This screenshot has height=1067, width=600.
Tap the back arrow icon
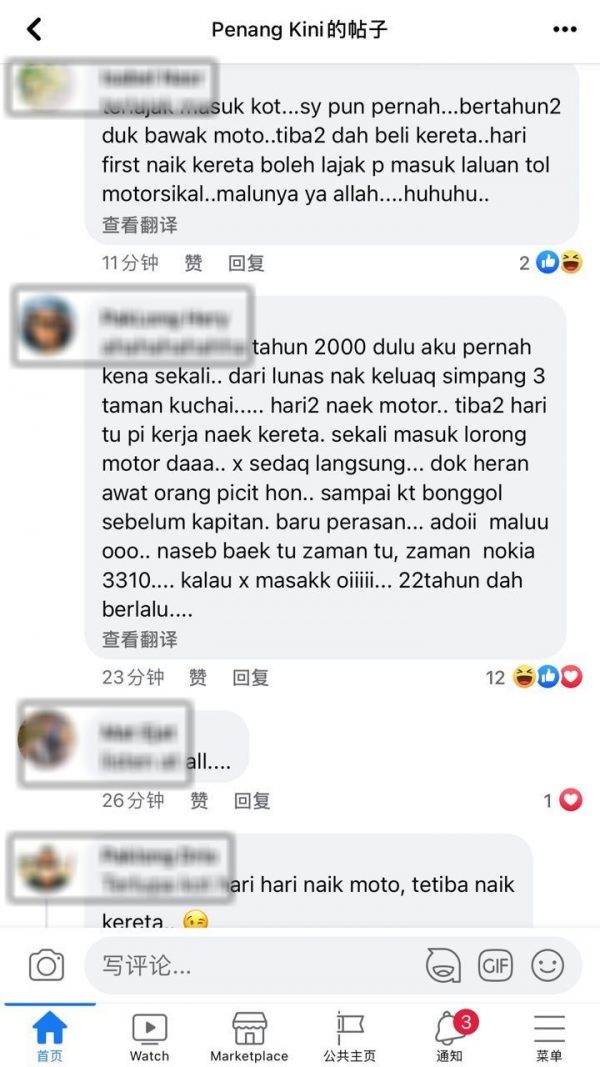click(x=34, y=29)
